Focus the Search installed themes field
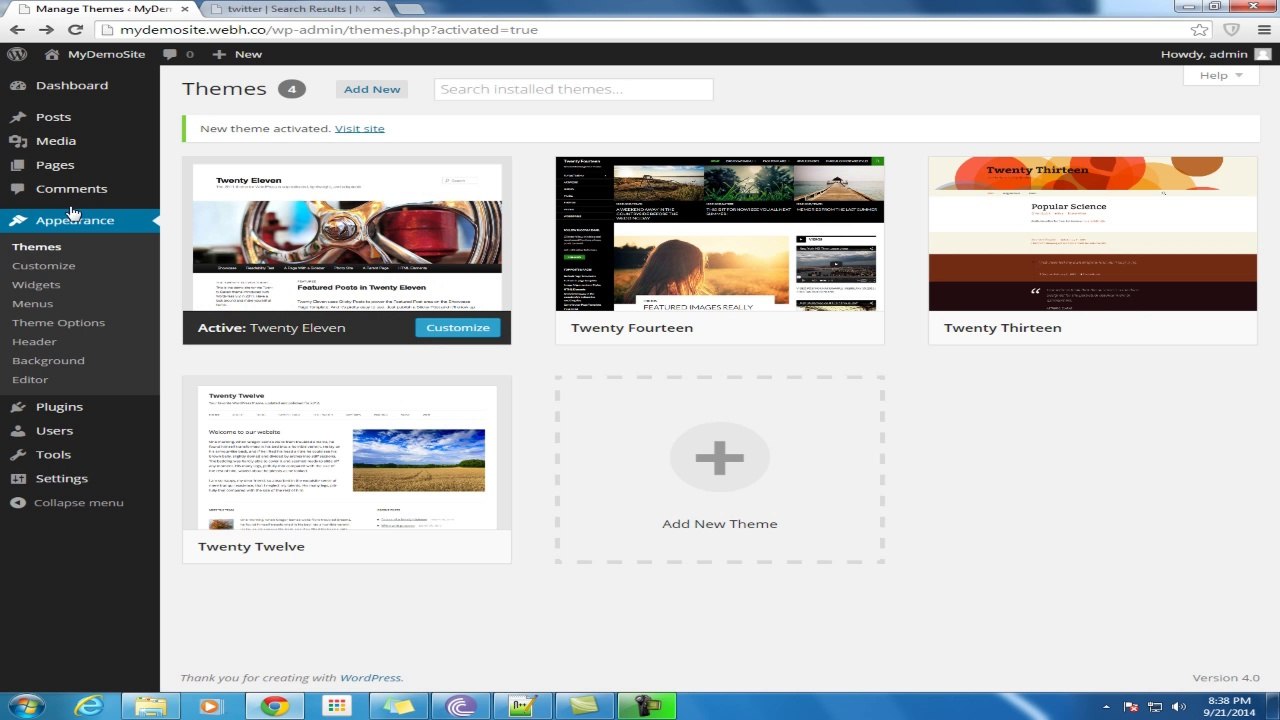 tap(573, 89)
